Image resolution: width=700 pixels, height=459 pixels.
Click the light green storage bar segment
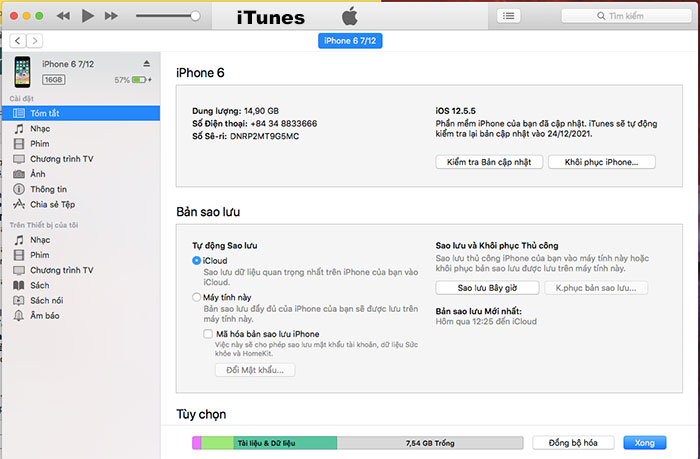point(217,443)
